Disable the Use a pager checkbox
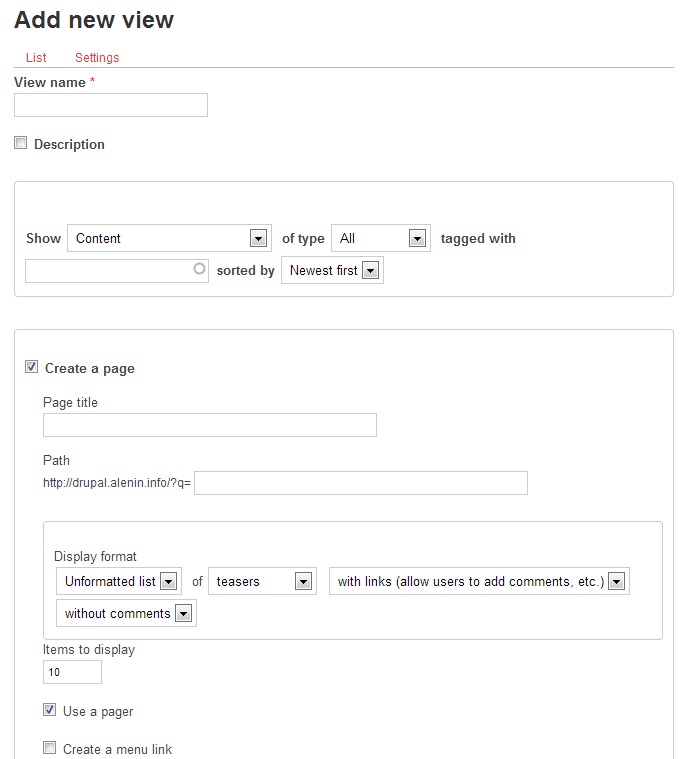The width and height of the screenshot is (687, 759). [49, 710]
